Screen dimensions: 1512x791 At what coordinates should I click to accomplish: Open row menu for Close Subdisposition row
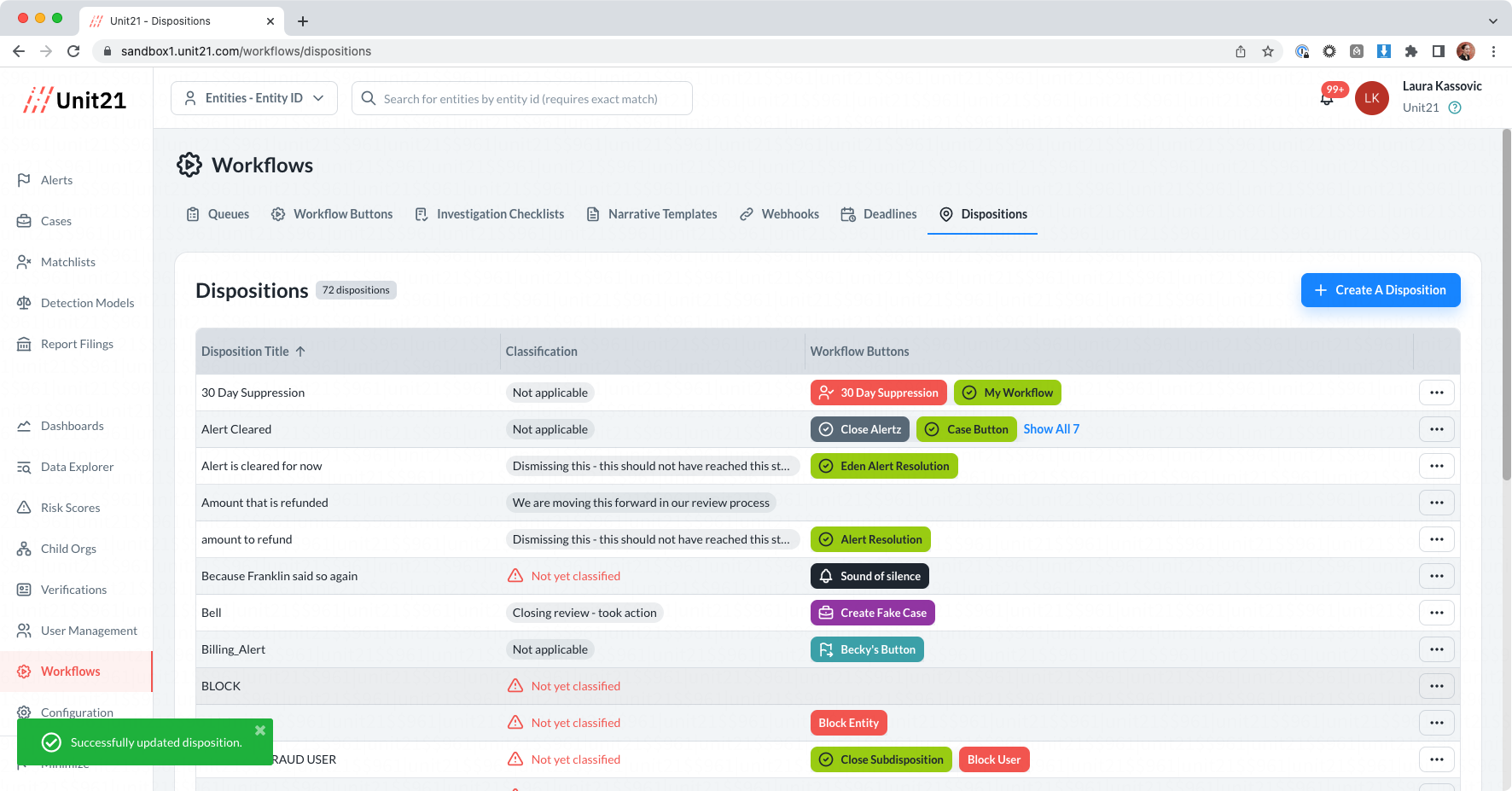(x=1437, y=759)
